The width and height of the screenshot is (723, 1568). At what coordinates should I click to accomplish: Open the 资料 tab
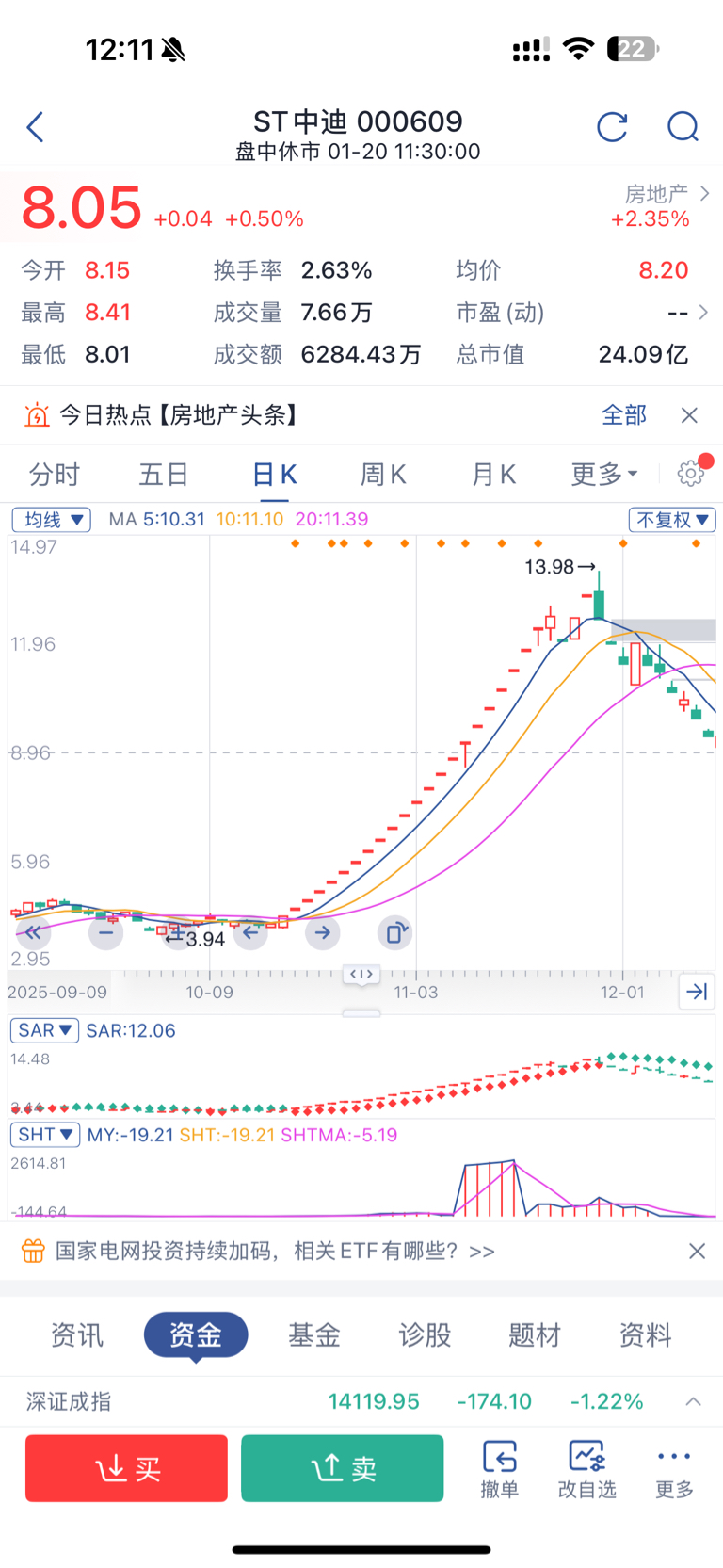click(645, 1334)
